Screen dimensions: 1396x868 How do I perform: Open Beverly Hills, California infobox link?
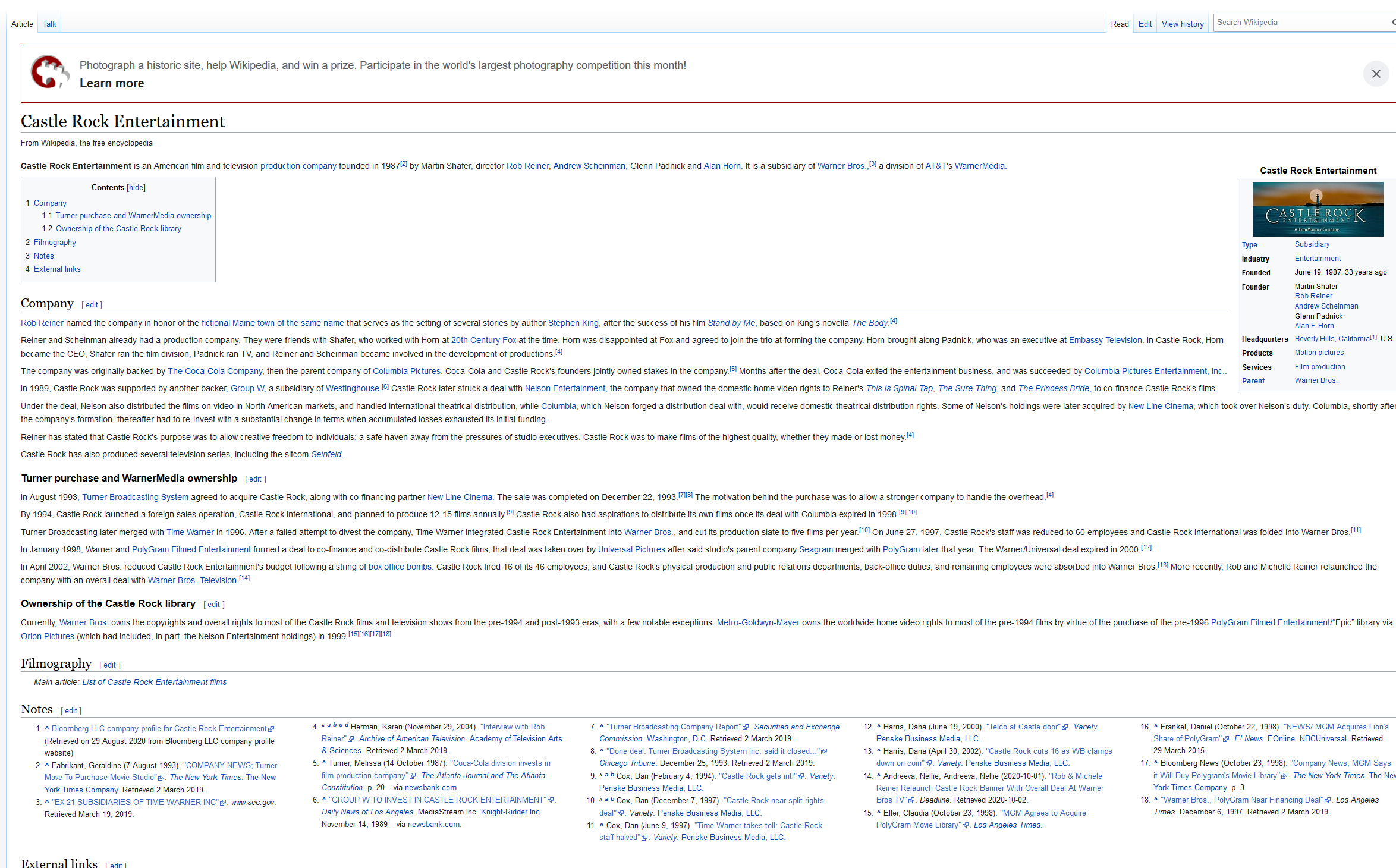click(x=1332, y=339)
